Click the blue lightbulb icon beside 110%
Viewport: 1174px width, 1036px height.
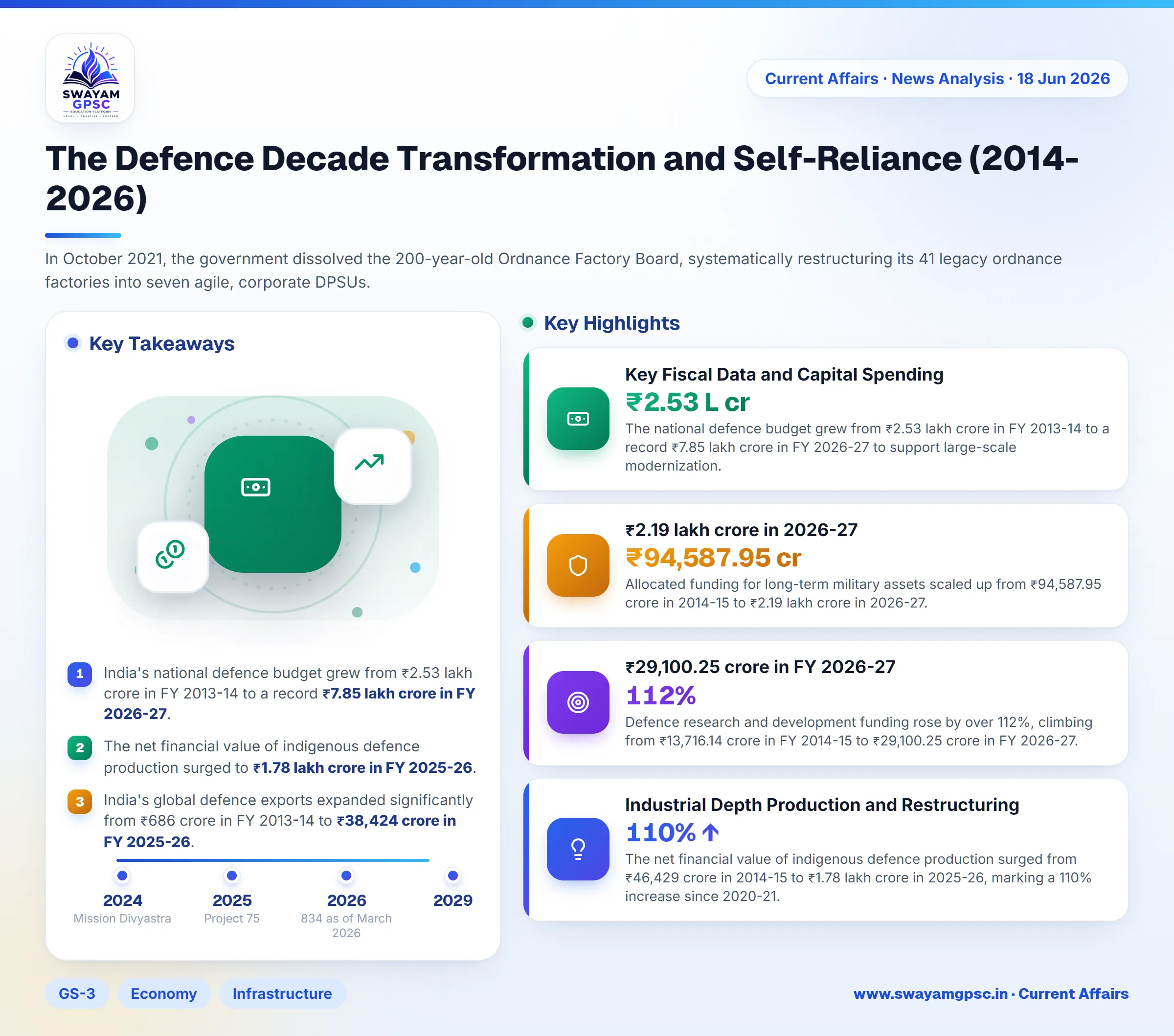tap(578, 849)
